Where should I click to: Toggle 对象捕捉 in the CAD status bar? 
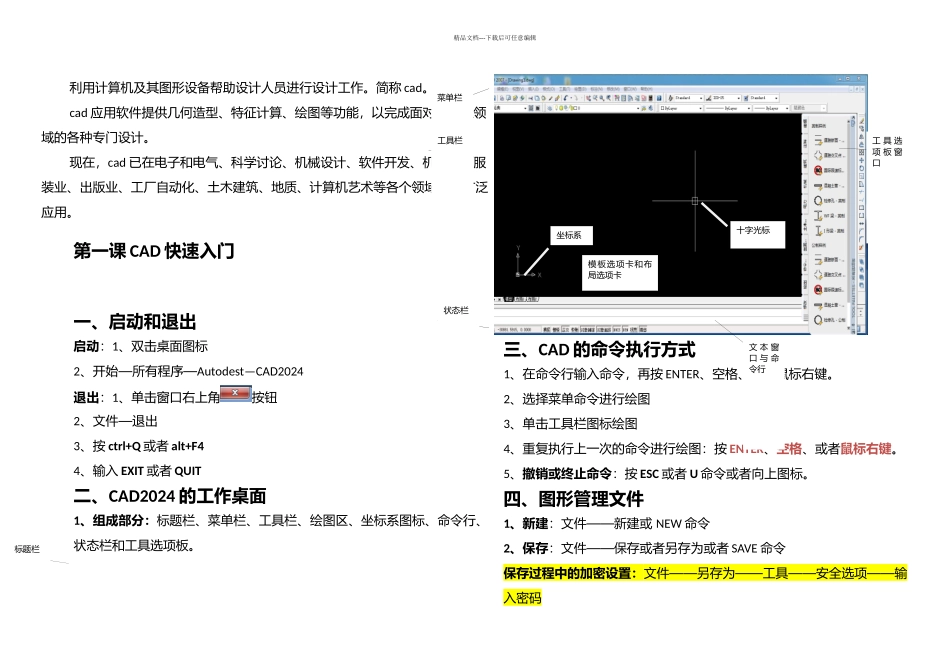point(588,329)
